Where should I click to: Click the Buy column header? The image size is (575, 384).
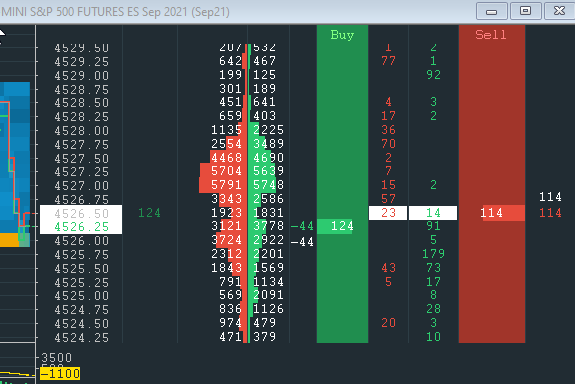coord(342,35)
